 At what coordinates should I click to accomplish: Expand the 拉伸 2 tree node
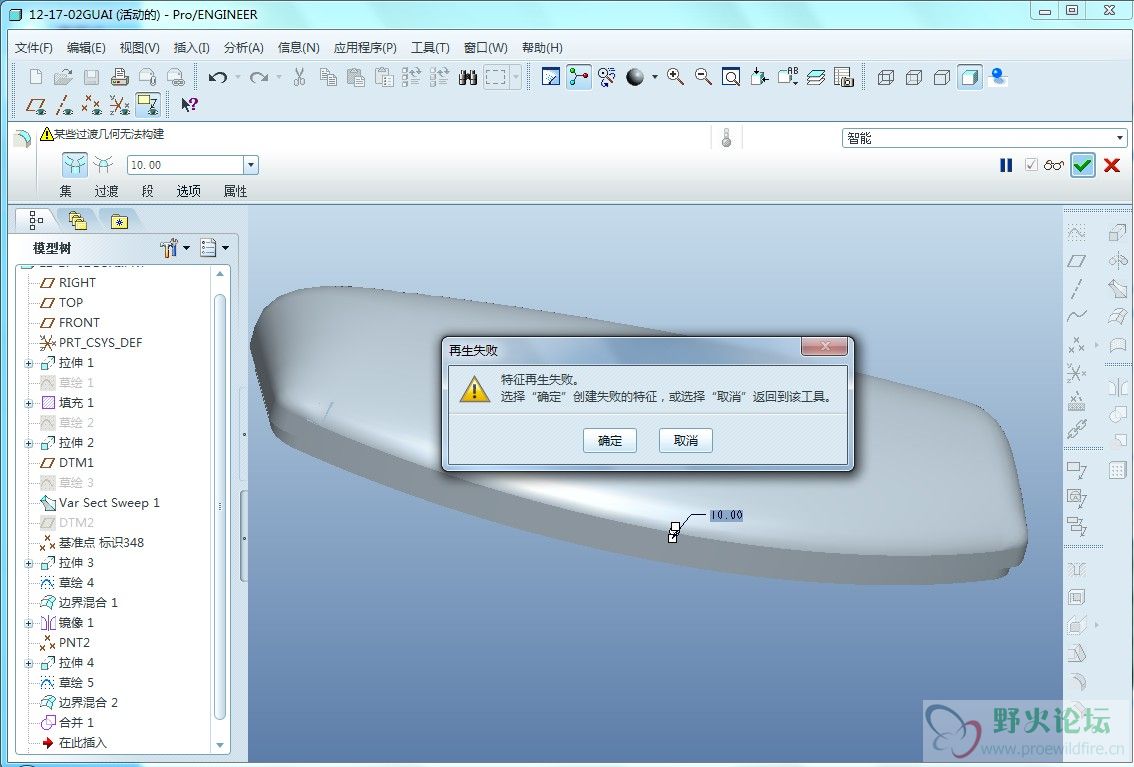click(29, 443)
